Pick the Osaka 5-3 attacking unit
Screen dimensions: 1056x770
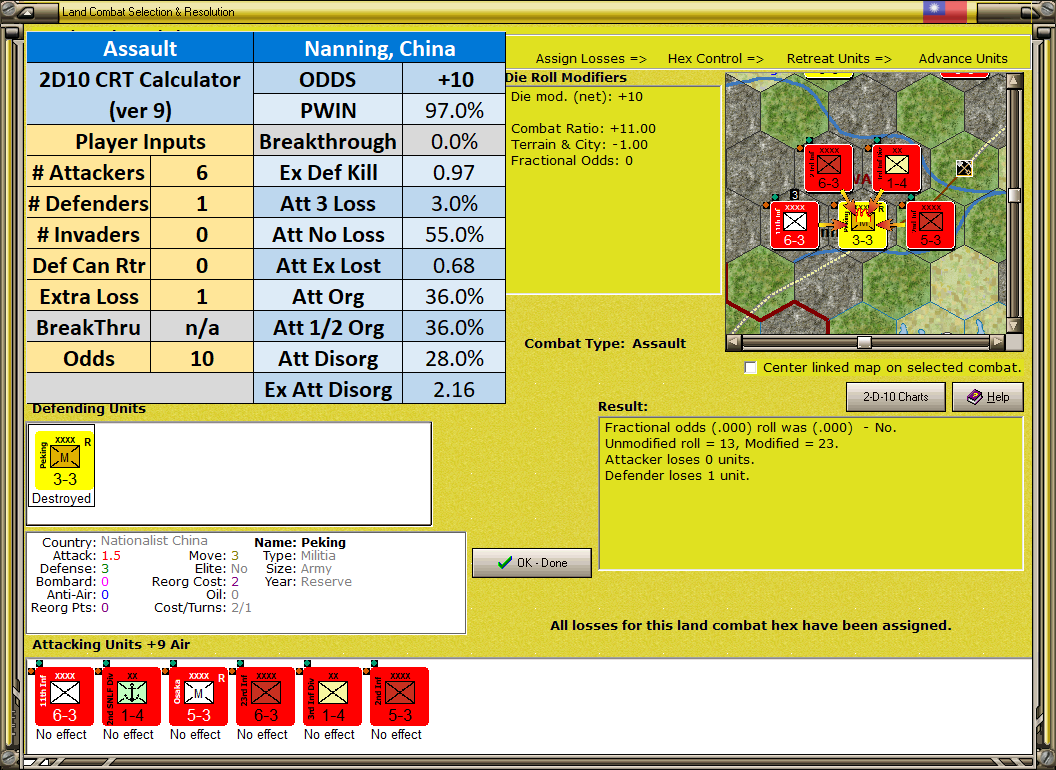click(x=198, y=697)
